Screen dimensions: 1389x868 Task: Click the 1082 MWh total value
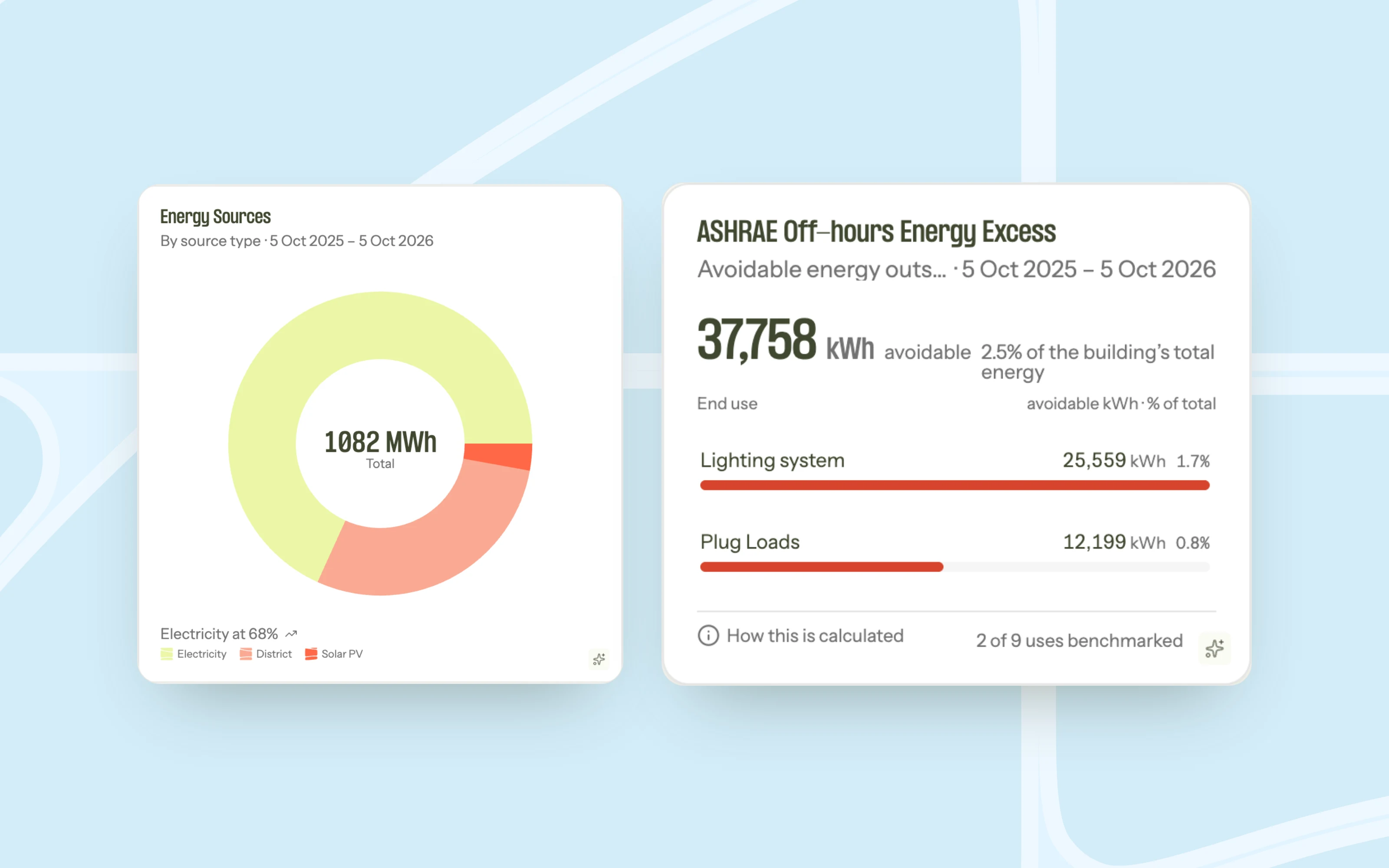click(380, 442)
